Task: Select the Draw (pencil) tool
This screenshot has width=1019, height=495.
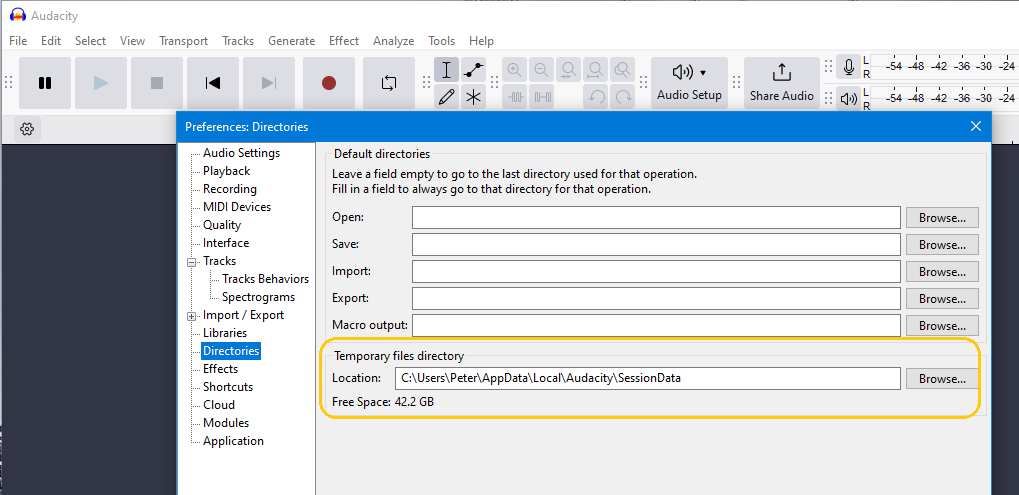Action: 446,97
